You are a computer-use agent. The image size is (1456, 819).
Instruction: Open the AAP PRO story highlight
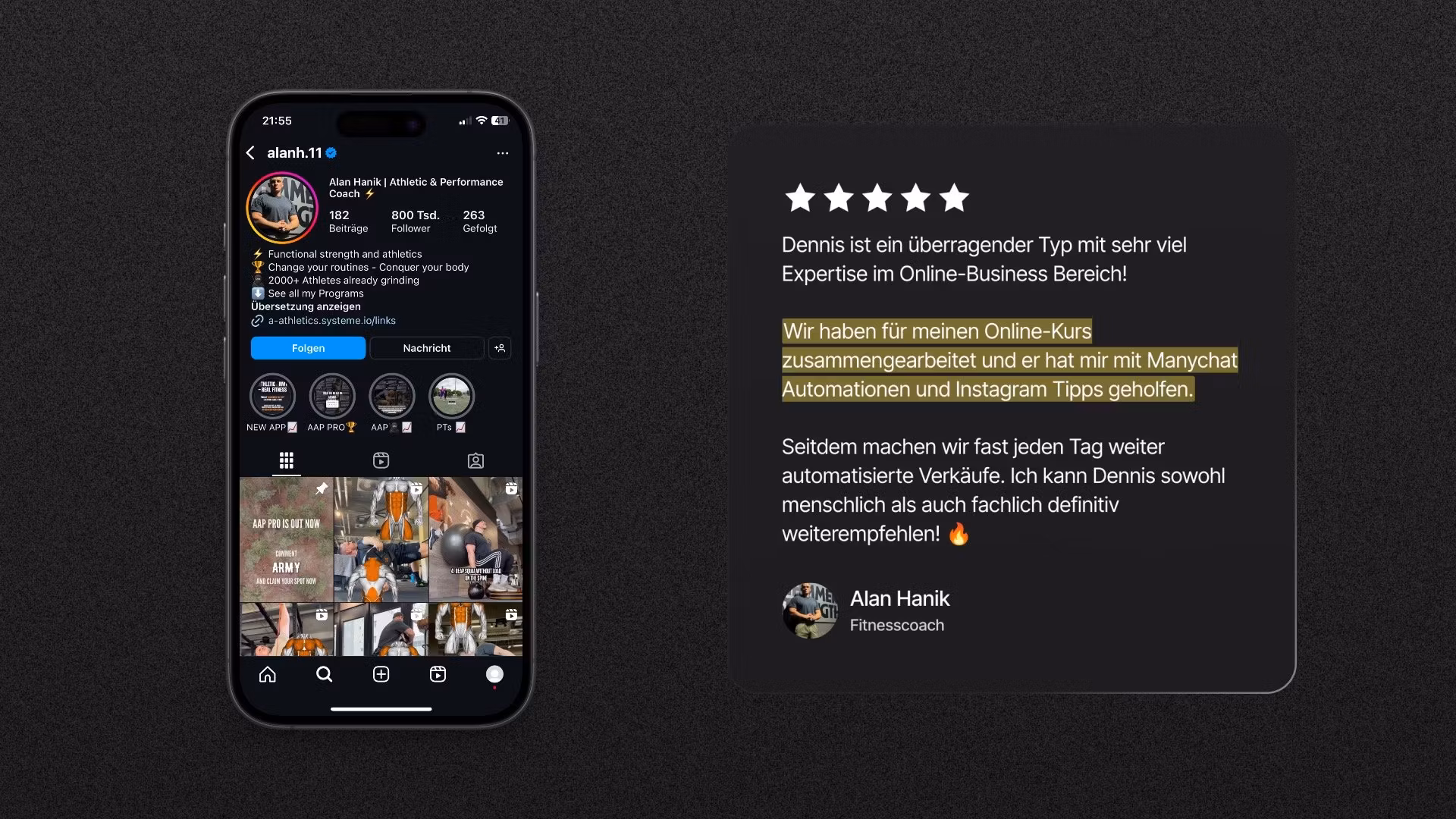[332, 396]
